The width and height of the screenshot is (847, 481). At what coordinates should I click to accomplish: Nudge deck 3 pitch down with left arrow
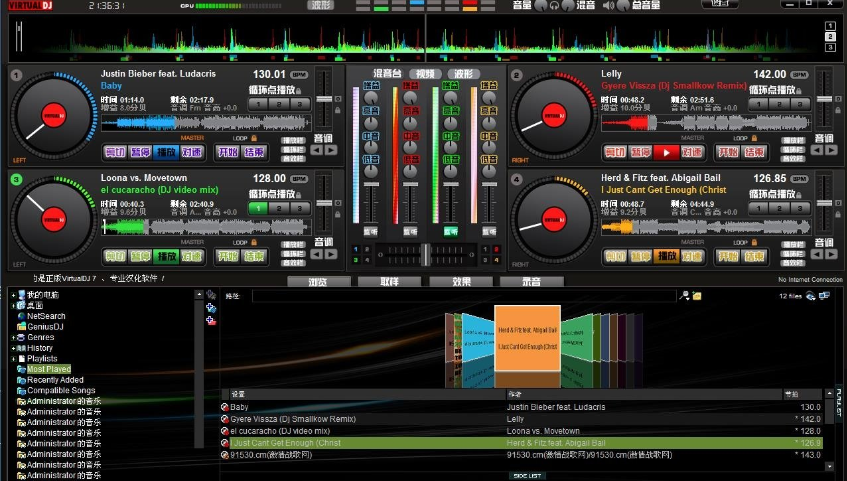pyautogui.click(x=317, y=254)
